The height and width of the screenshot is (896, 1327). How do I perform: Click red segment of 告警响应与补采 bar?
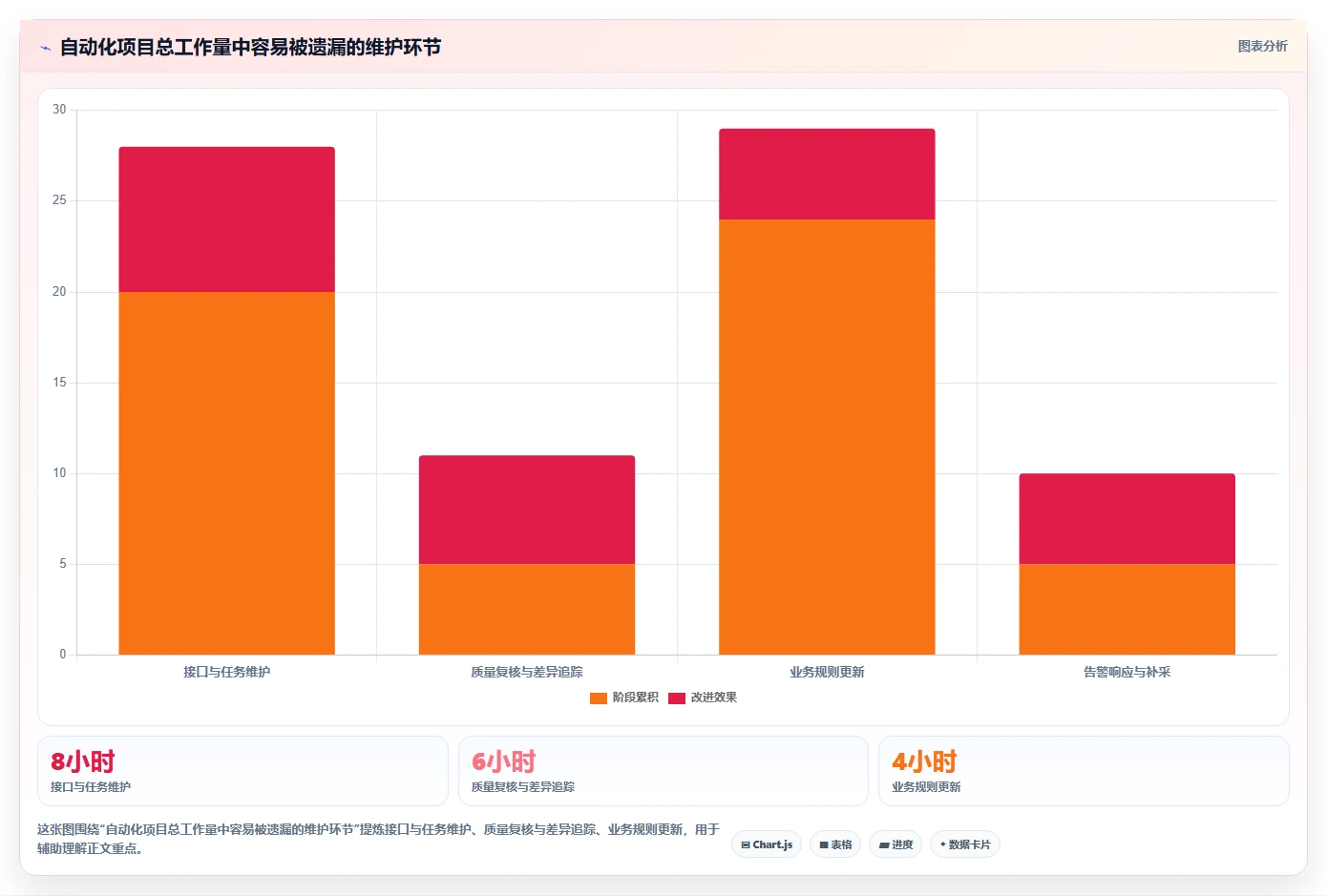click(x=1127, y=519)
